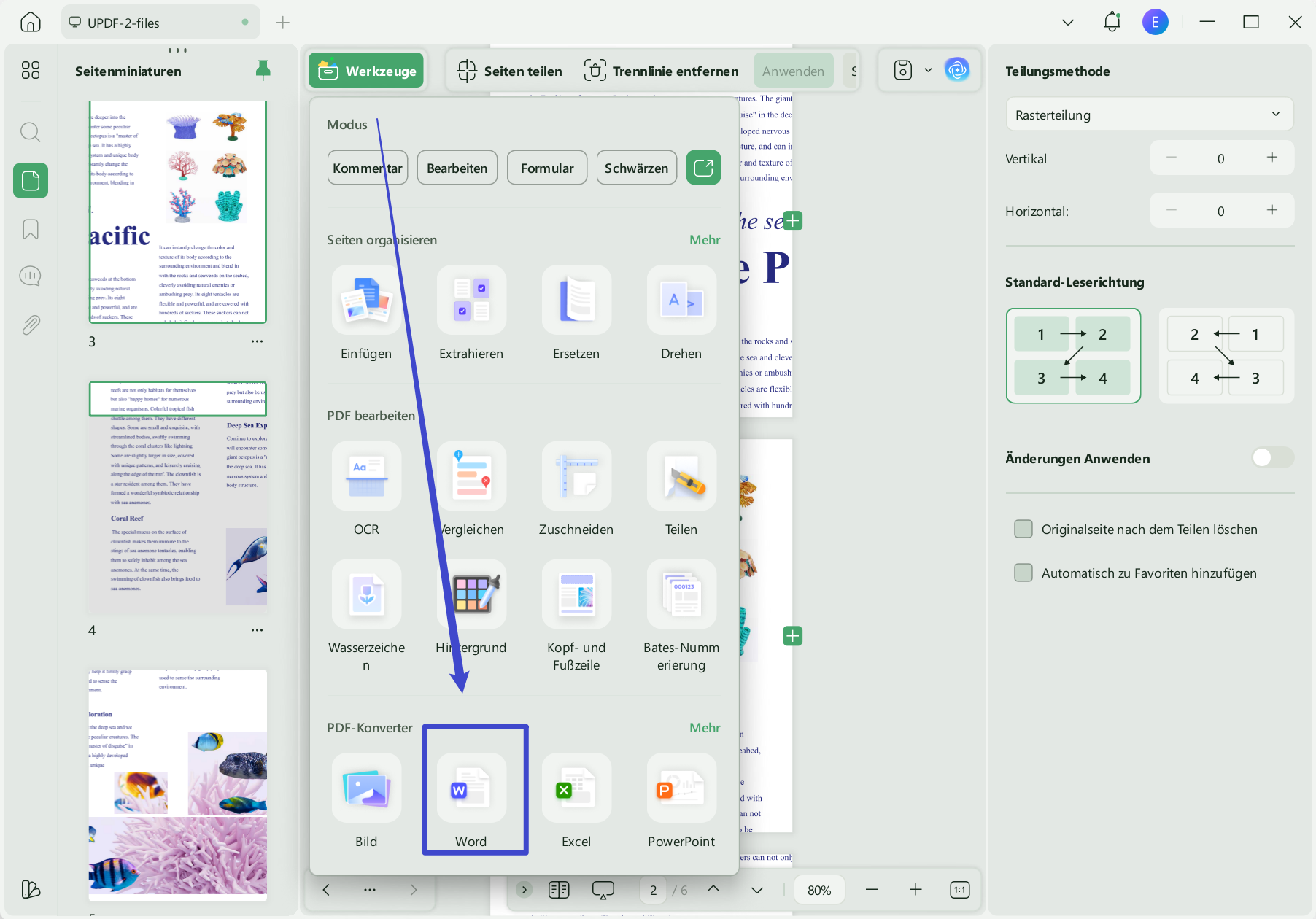The image size is (1316, 919).
Task: Switch to Kommentar mode
Action: (368, 168)
